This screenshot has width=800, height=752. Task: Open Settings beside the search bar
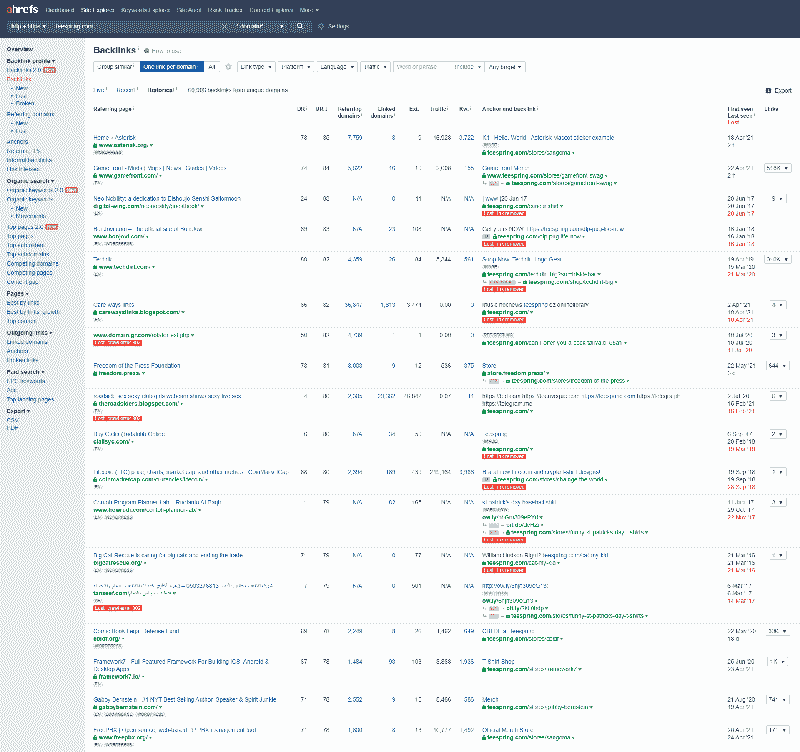pos(334,26)
